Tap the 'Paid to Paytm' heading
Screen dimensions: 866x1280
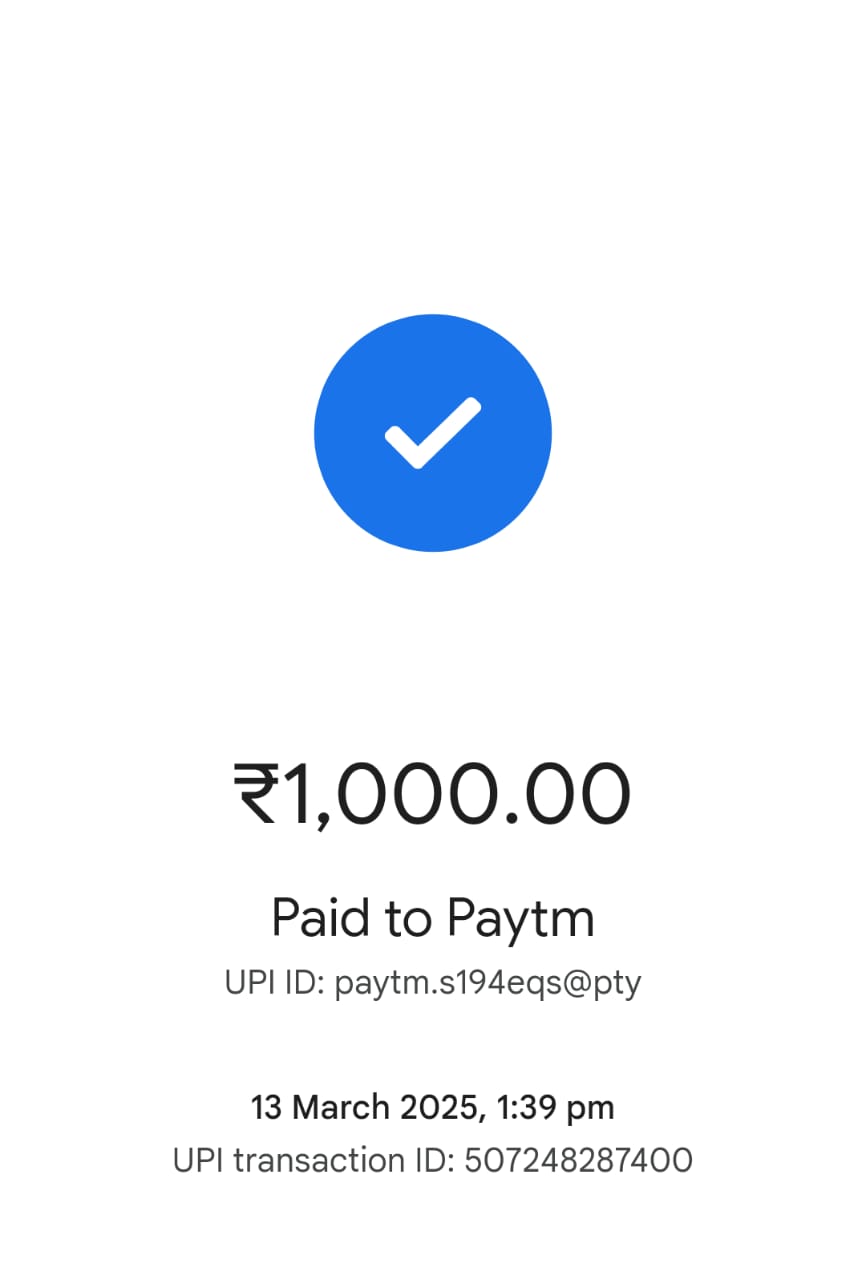tap(433, 918)
